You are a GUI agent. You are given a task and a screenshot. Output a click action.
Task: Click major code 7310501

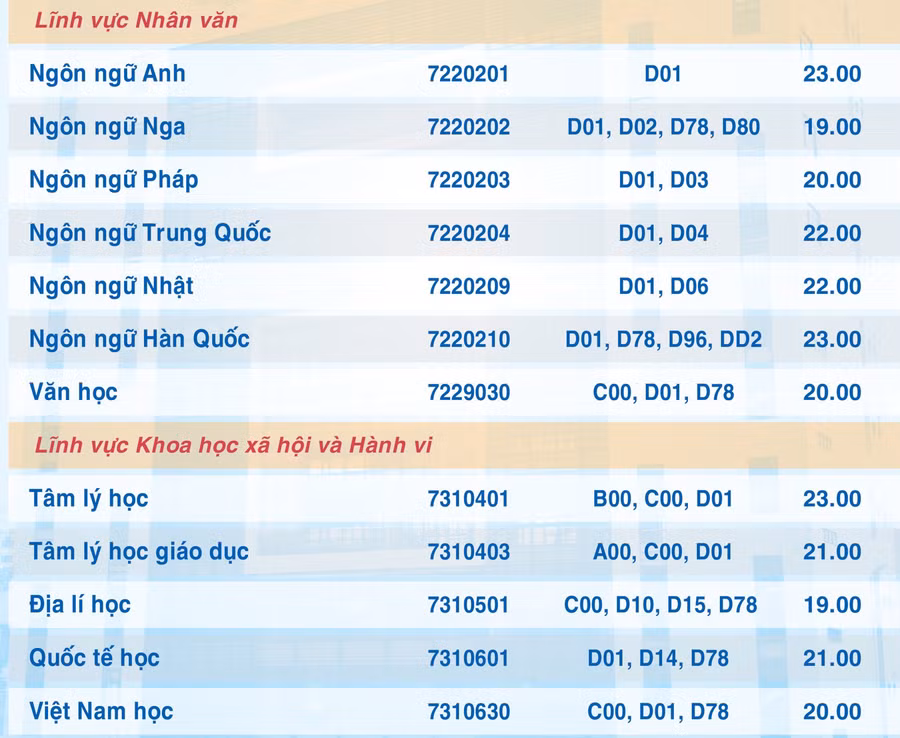[468, 605]
